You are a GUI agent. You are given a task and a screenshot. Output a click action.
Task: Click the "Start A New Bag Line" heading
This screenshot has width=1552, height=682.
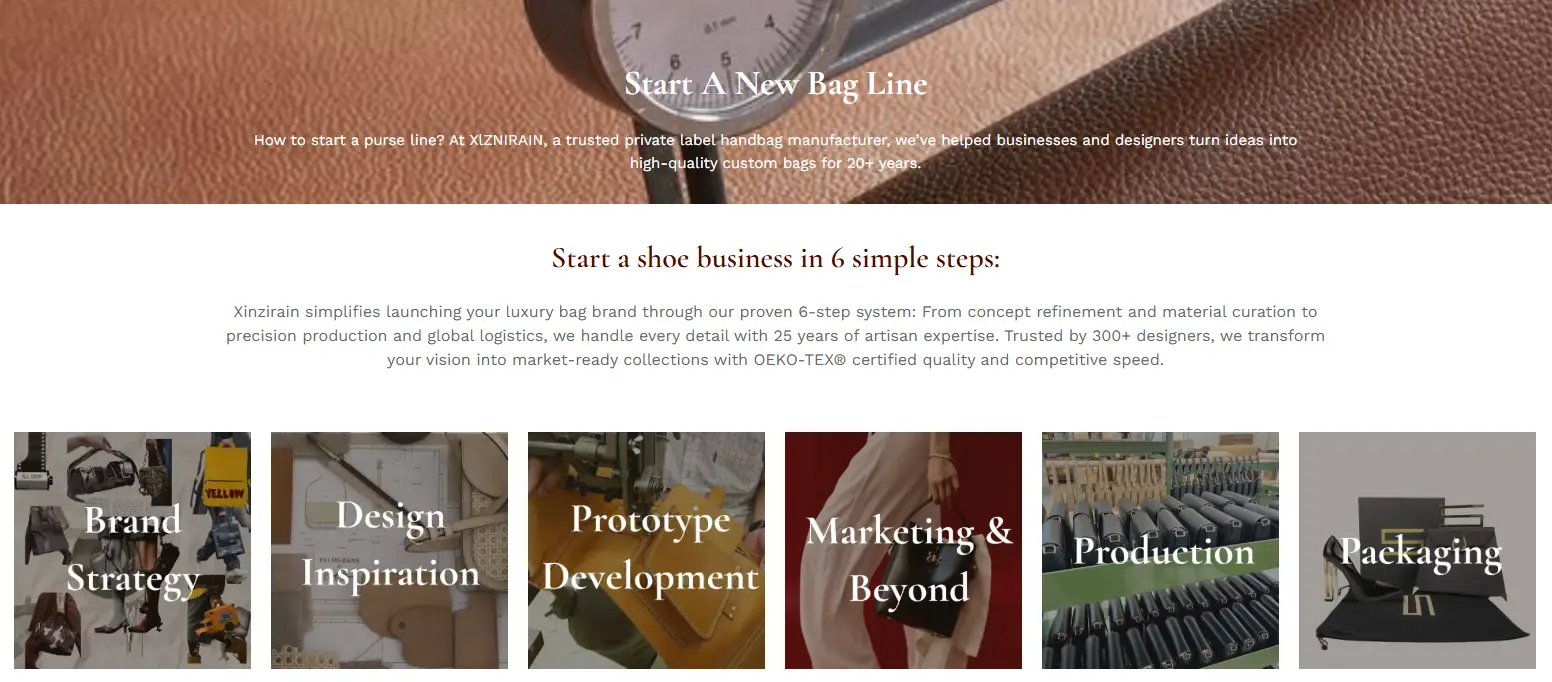(x=776, y=84)
